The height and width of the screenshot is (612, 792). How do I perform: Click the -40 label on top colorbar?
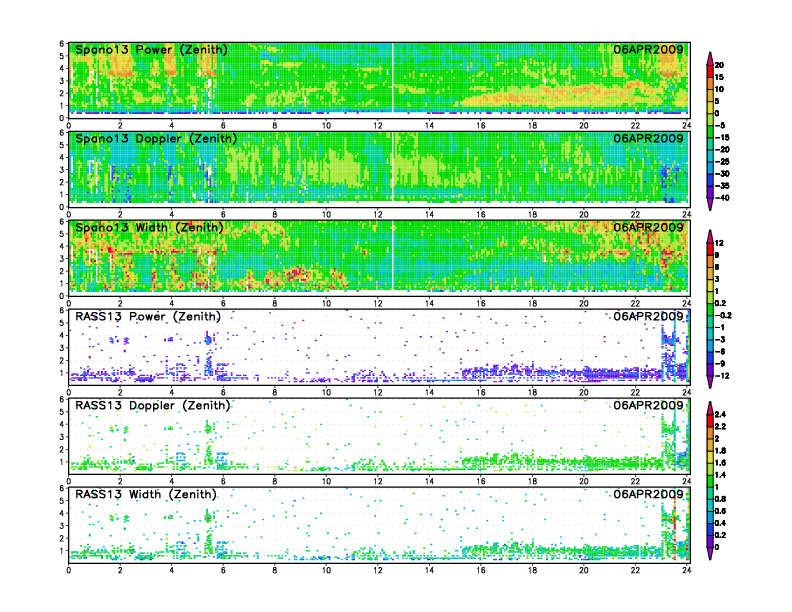[x=722, y=198]
